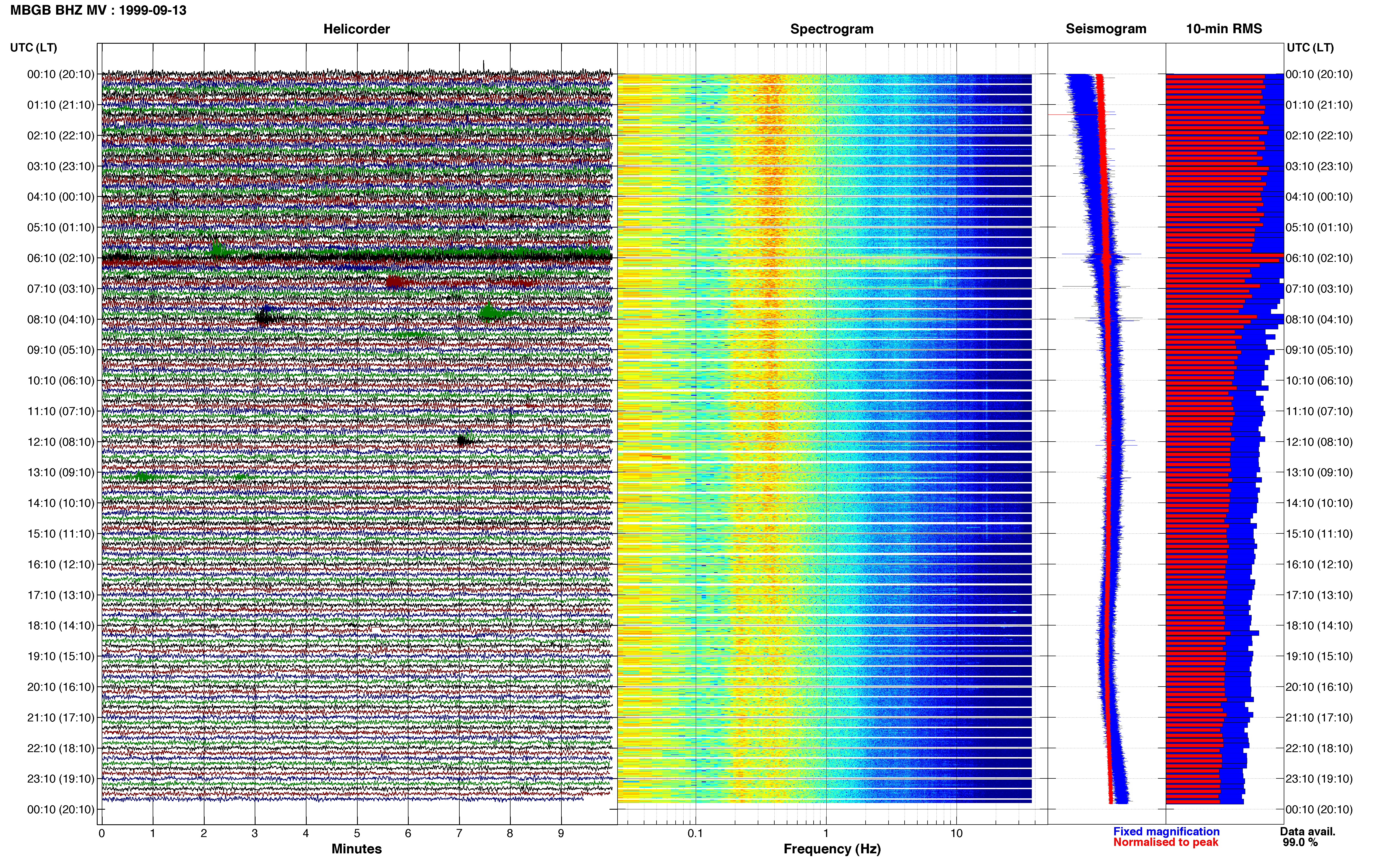Click the '0.1' frequency tick label
1388x868 pixels.
[x=695, y=833]
